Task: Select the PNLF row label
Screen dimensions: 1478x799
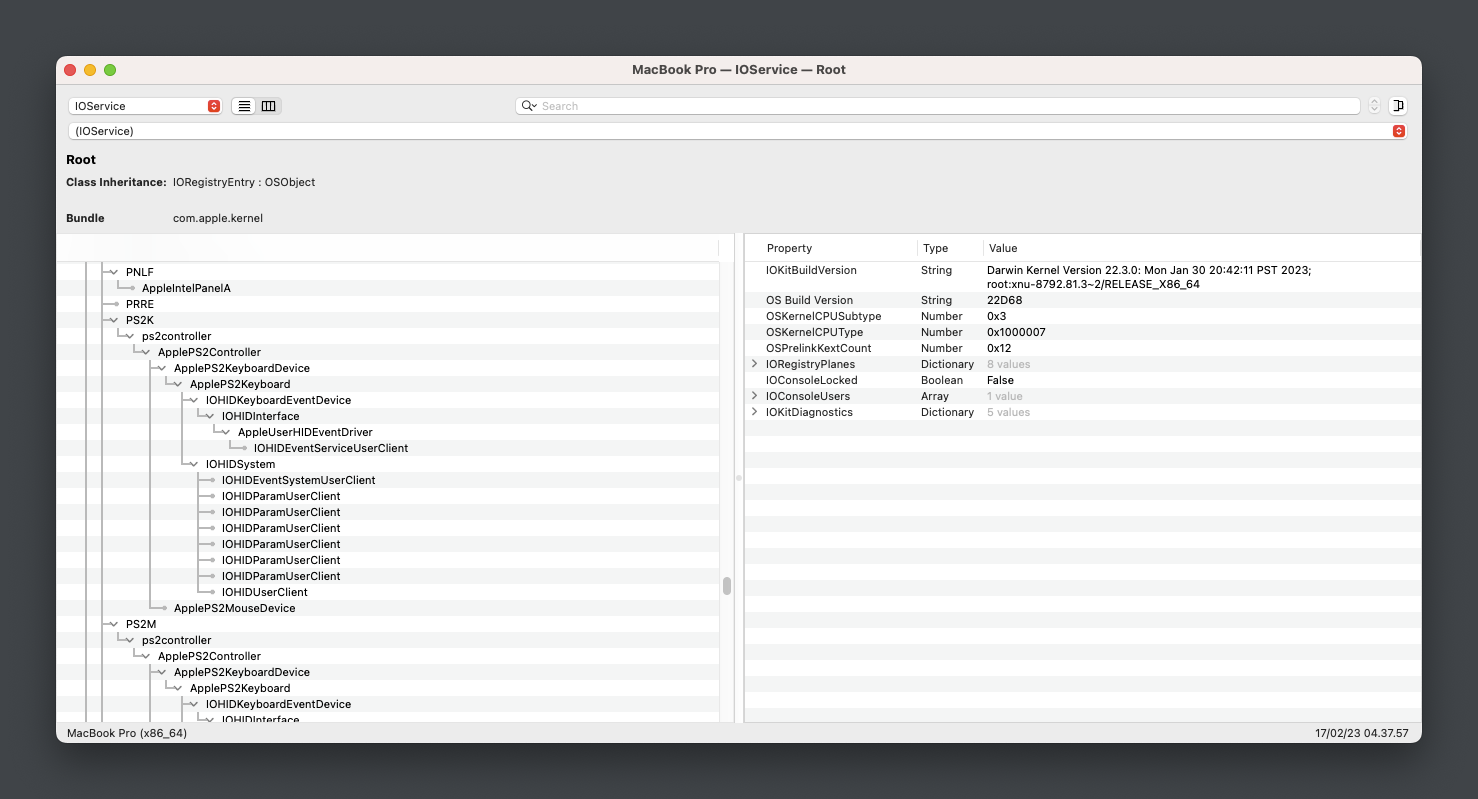Action: [x=140, y=272]
